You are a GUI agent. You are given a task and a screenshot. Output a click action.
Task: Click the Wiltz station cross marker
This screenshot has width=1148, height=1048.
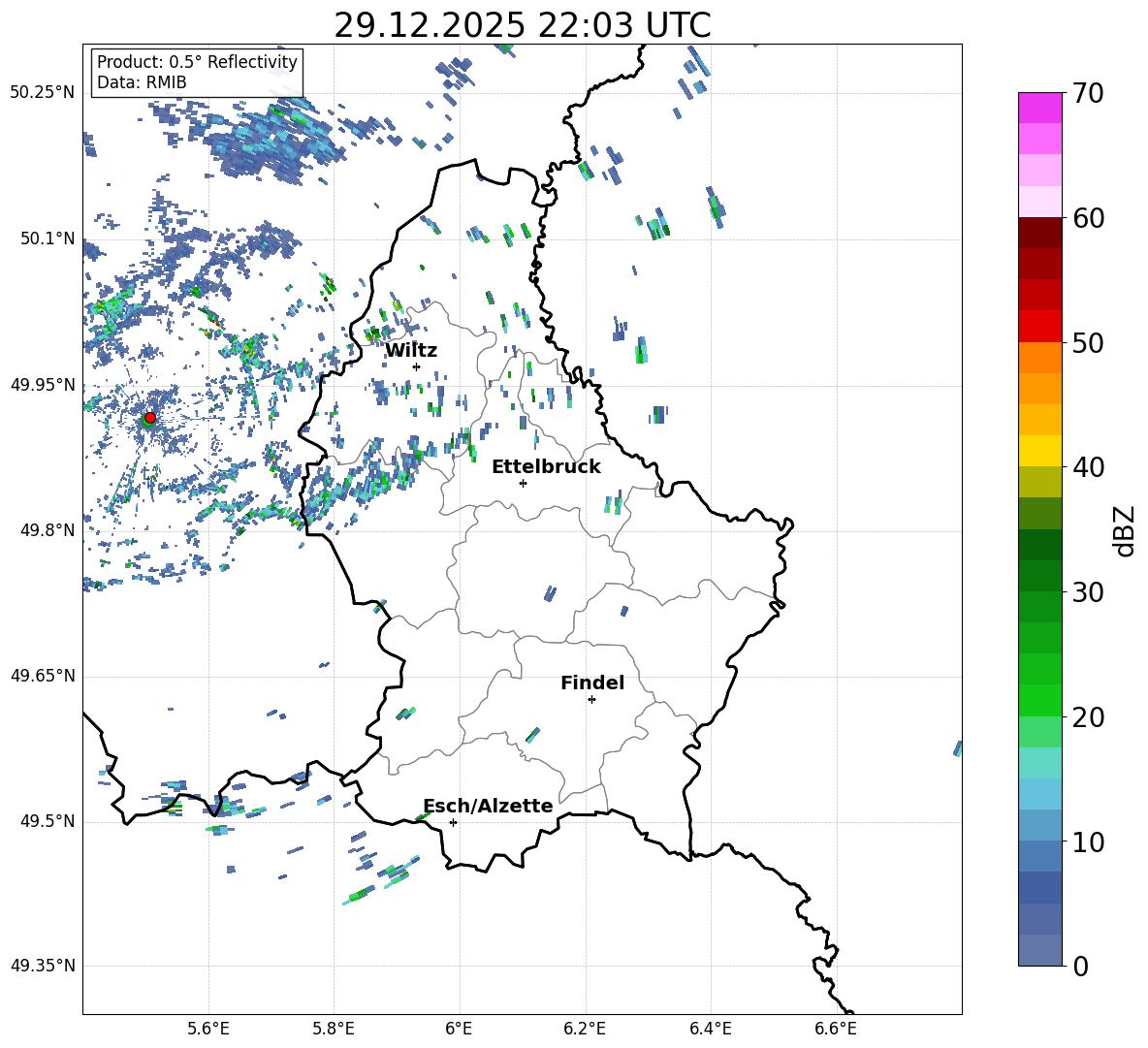(417, 366)
